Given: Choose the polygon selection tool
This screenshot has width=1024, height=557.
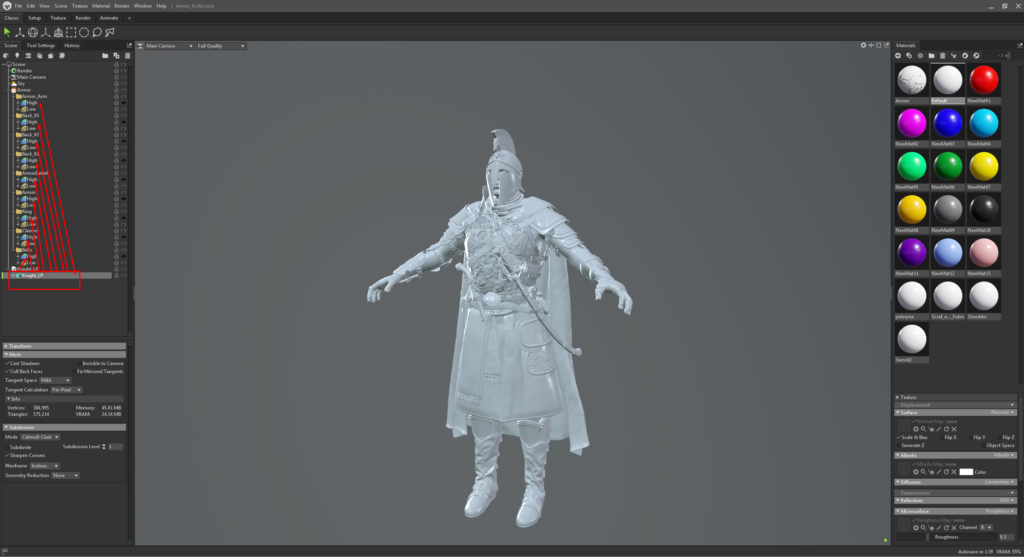Looking at the screenshot, I should coord(110,32).
